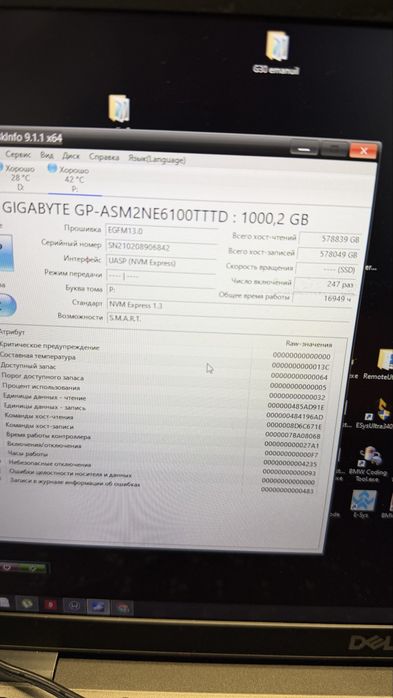Click the Возможности field S.M.A.R.T.
Viewport: 393px width, 698px height.
227,319
